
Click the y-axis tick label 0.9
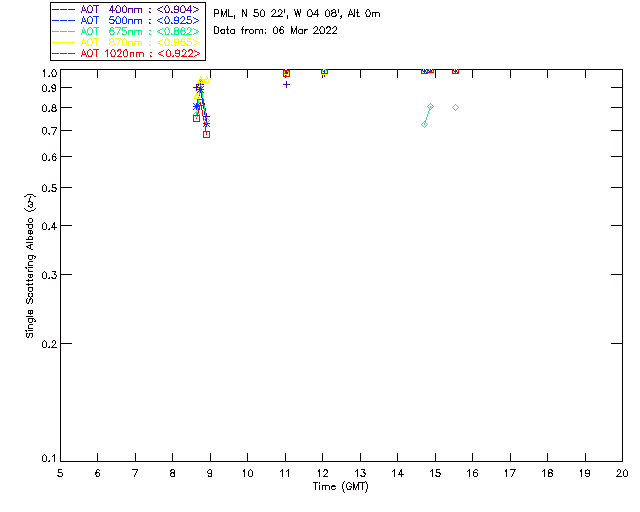tap(49, 88)
